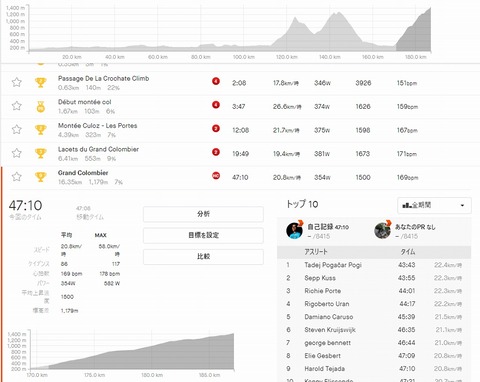This screenshot has height=382, width=480.
Task: Click the large 47:10 elapsed time
Action: 25,206
